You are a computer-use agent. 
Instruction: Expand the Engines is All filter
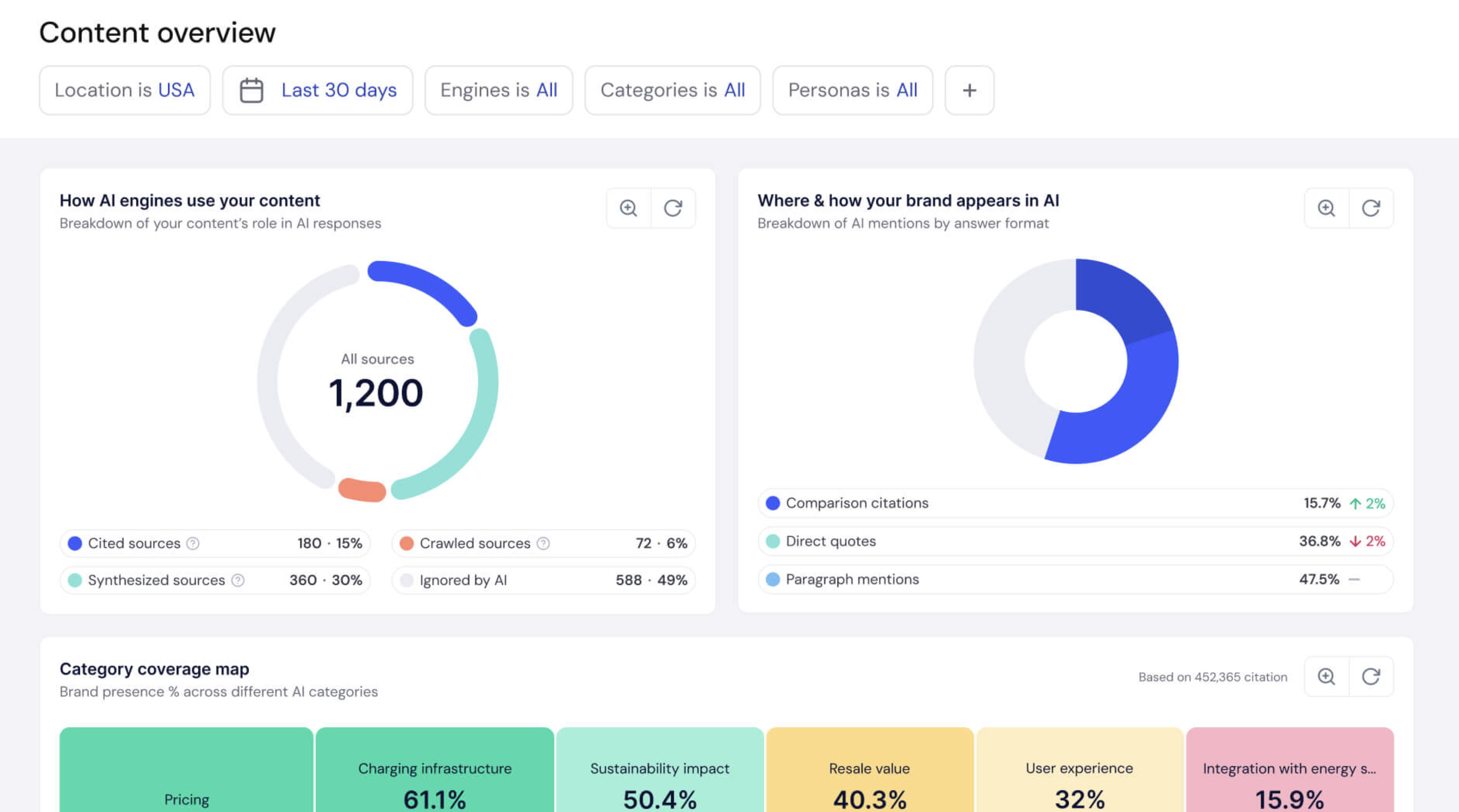tap(499, 91)
